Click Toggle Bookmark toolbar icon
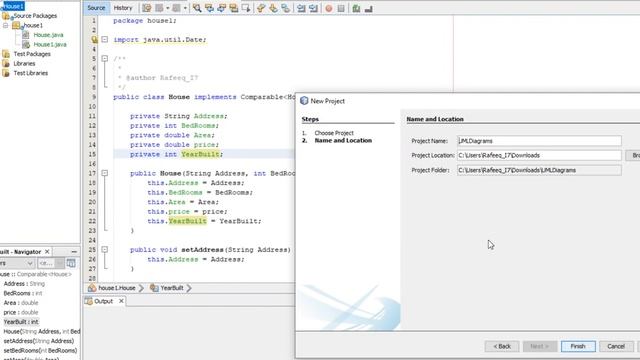The height and width of the screenshot is (360, 640). click(286, 8)
